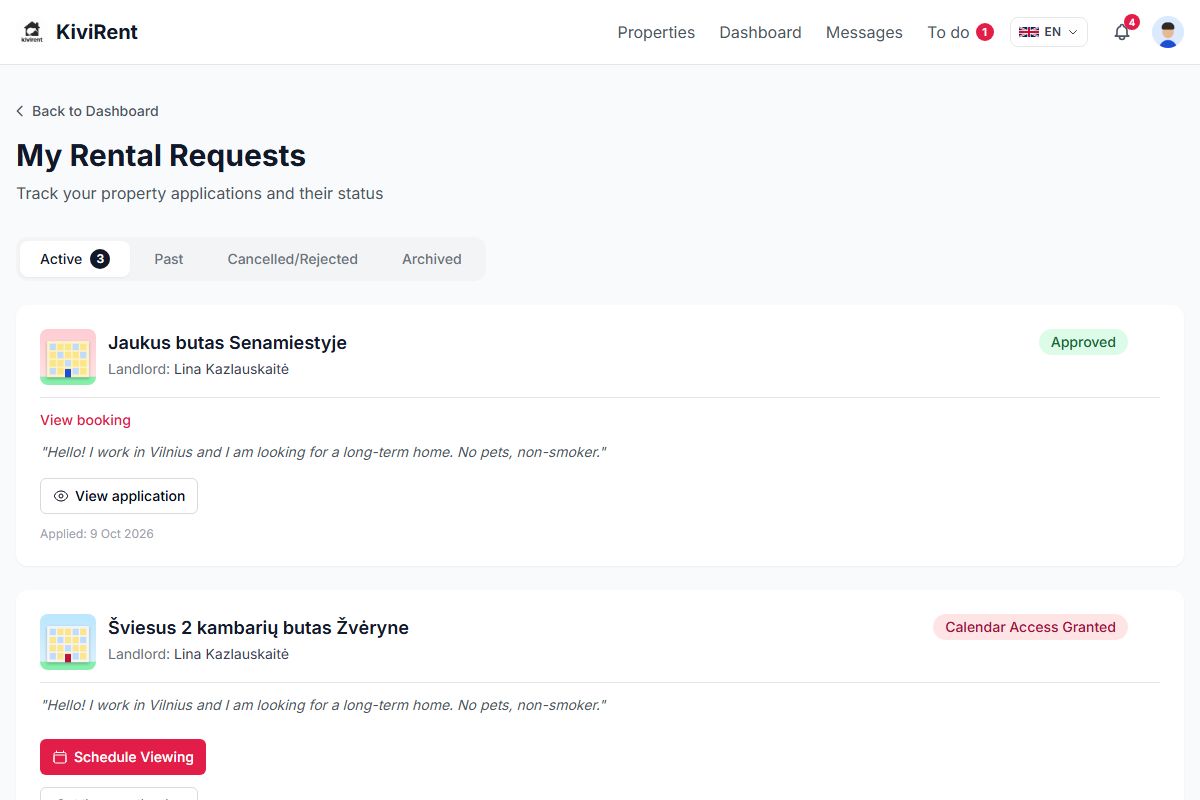Click the My Rental Requests heading
This screenshot has height=800, width=1200.
[x=161, y=156]
